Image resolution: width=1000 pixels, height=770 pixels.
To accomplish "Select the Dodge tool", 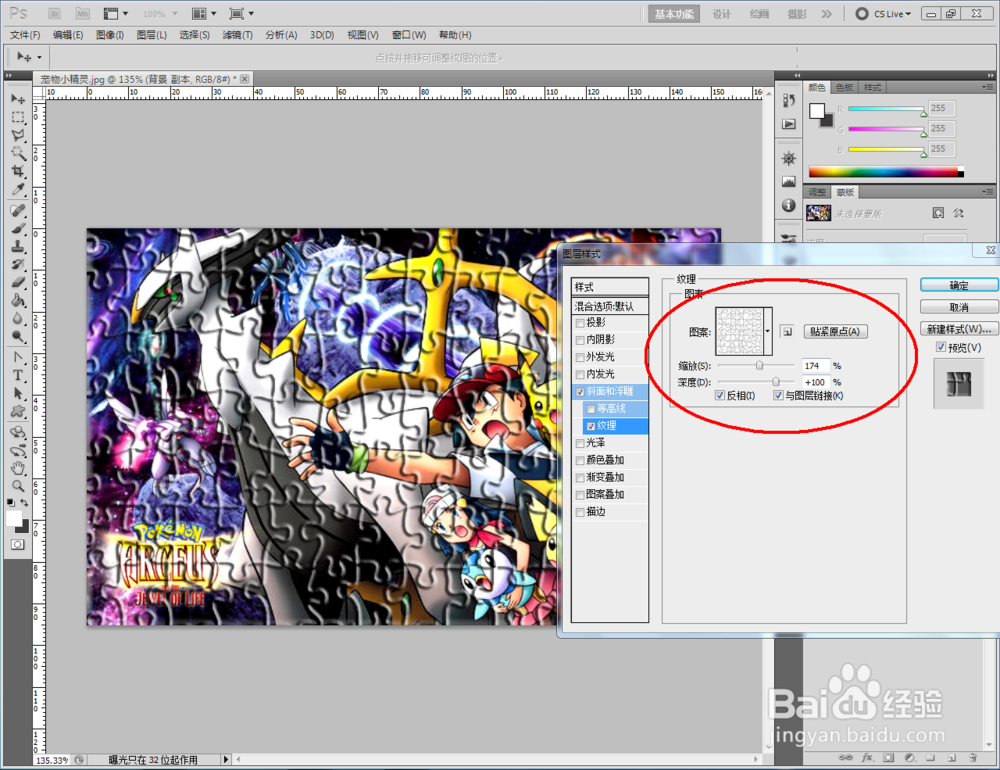I will coord(18,336).
